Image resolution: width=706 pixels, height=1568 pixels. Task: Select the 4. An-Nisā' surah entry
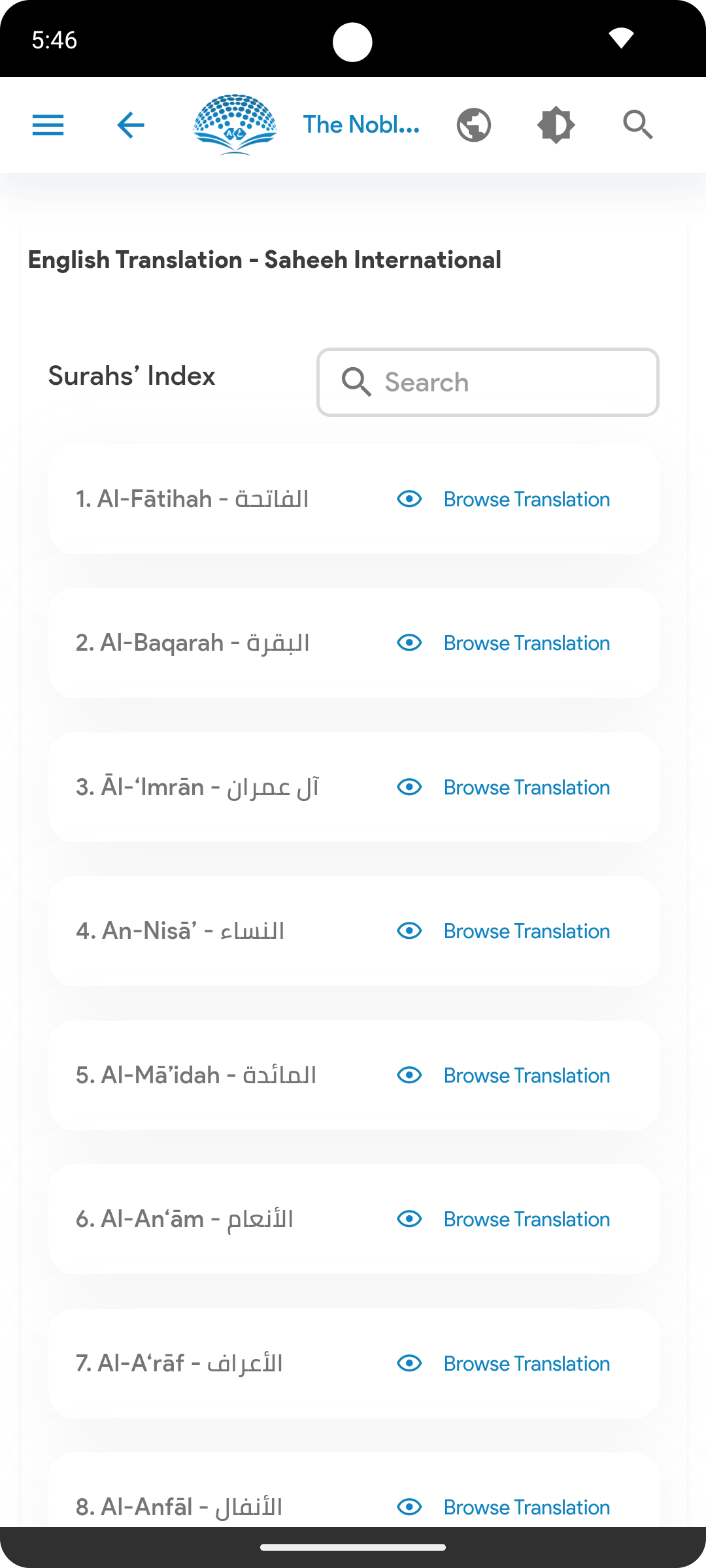pyautogui.click(x=180, y=931)
